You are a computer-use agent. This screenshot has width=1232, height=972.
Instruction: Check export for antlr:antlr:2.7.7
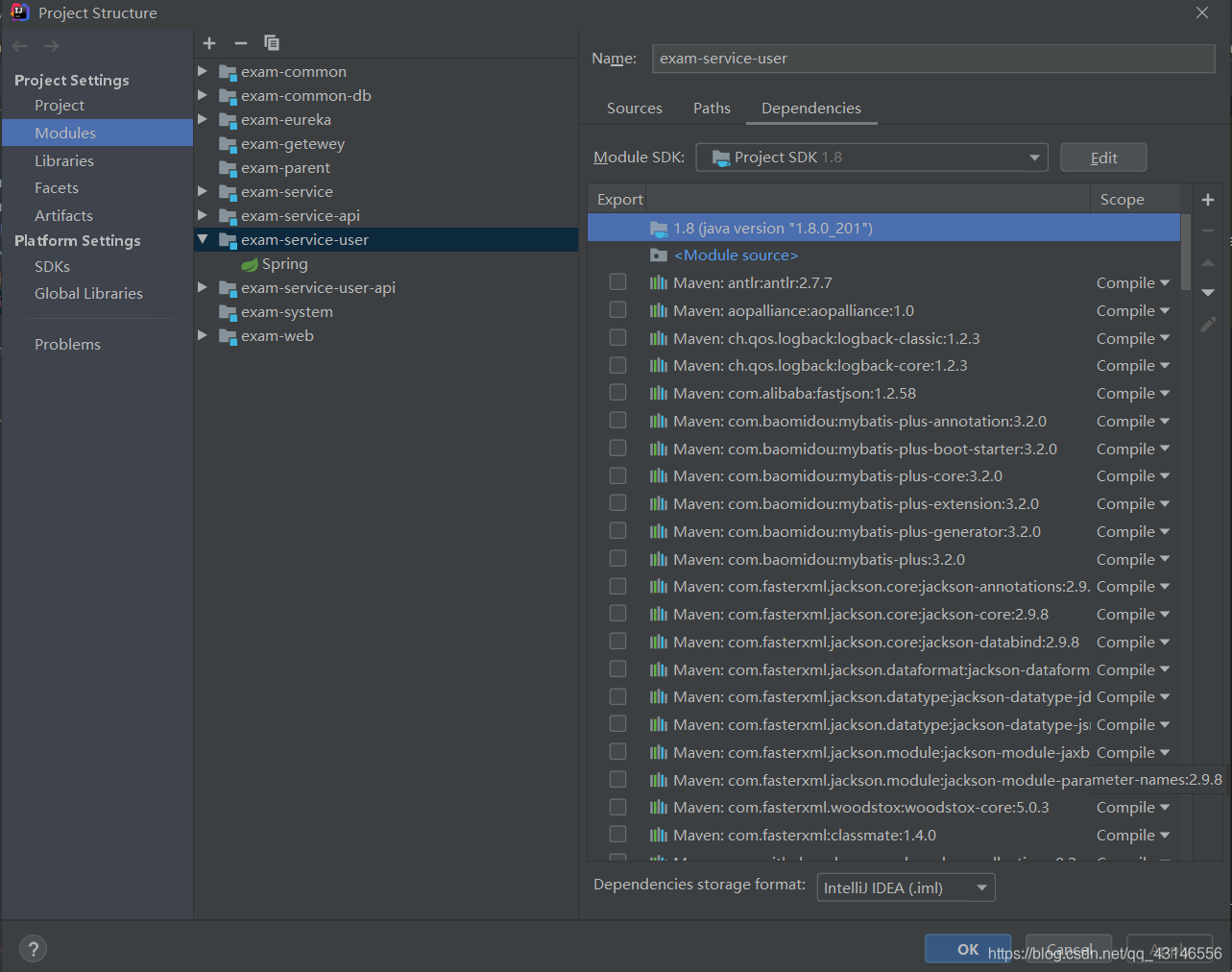617,282
